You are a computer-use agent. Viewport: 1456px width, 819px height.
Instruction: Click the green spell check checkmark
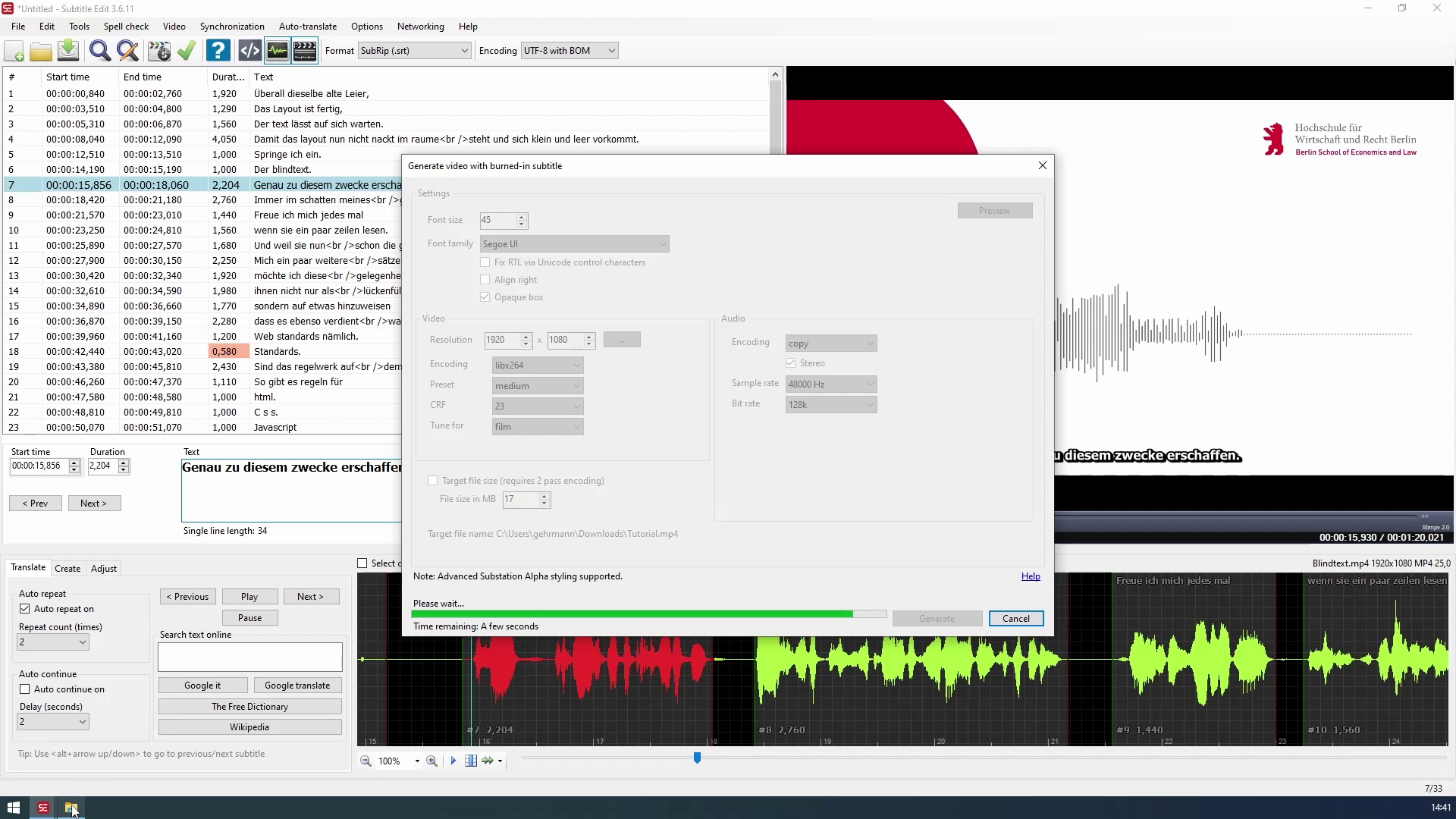(187, 51)
